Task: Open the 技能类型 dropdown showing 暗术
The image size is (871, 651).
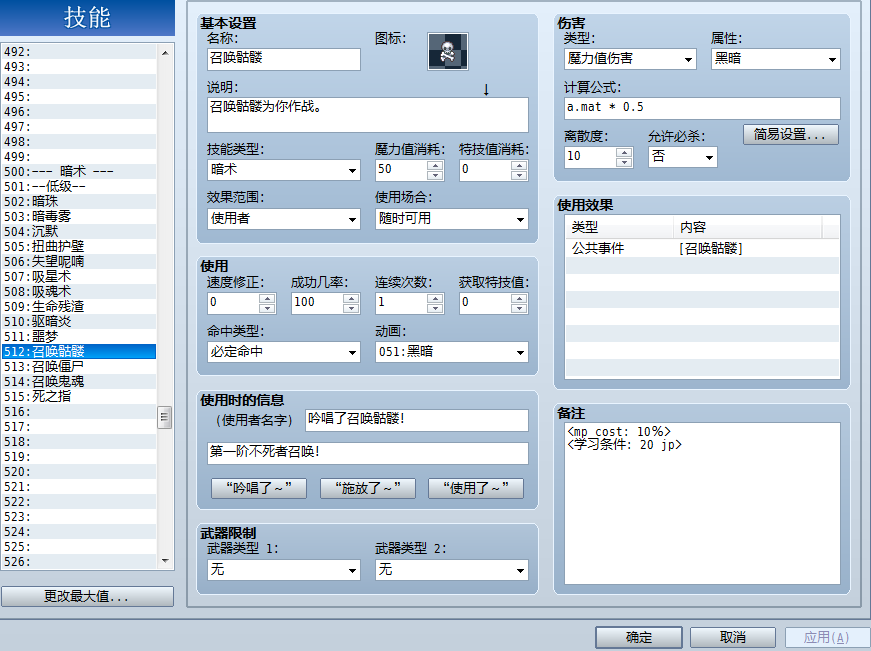Action: (283, 170)
